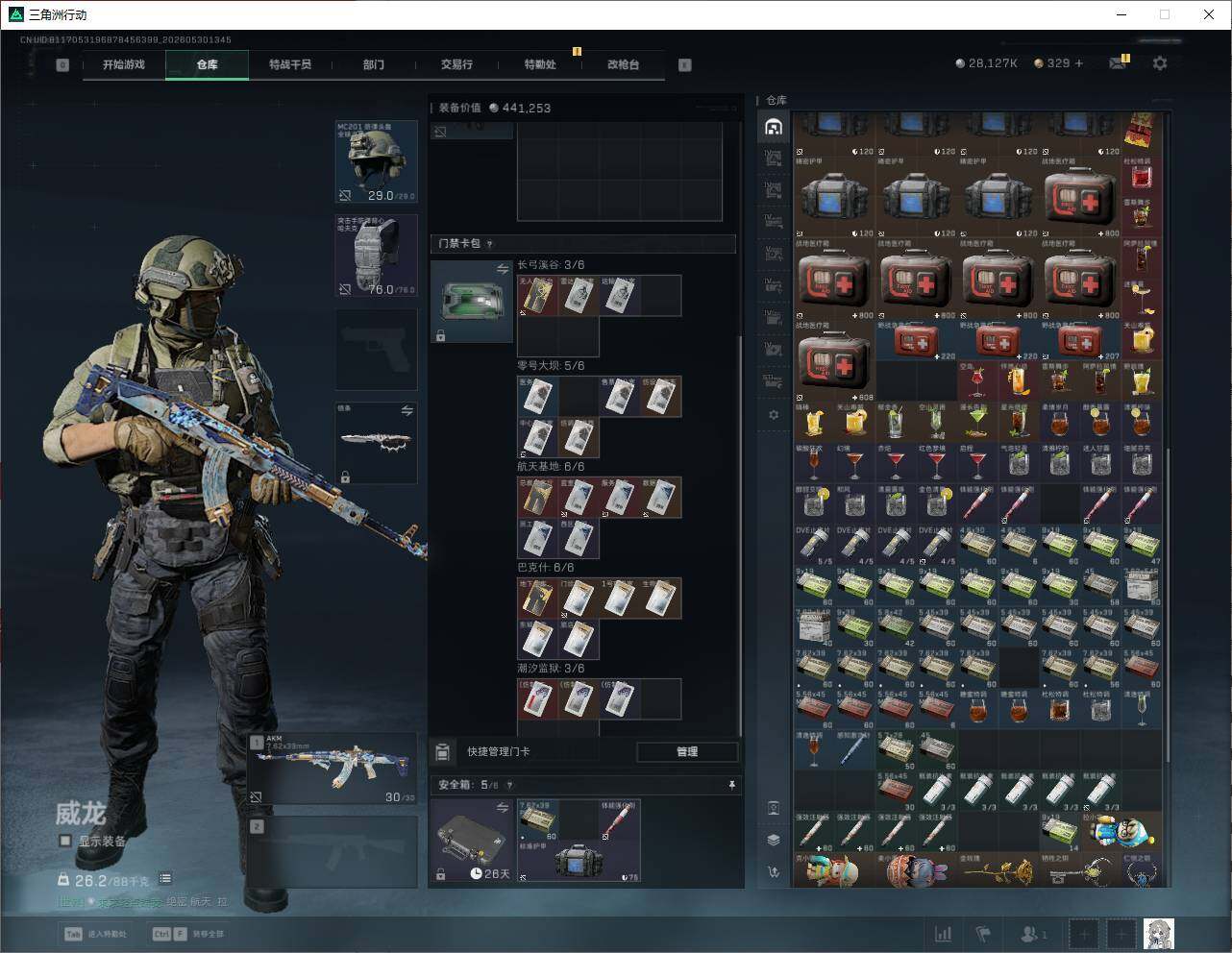Click the empty secondary weapon slot 2
1232x953 pixels.
click(333, 852)
